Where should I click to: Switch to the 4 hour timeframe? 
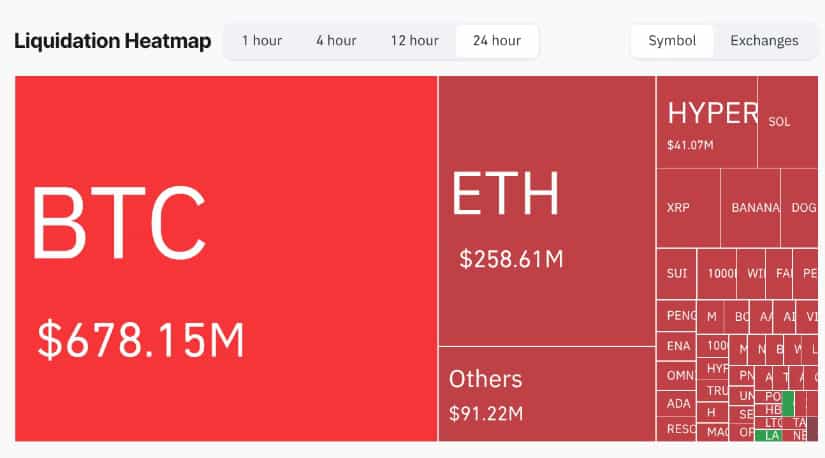(x=336, y=41)
